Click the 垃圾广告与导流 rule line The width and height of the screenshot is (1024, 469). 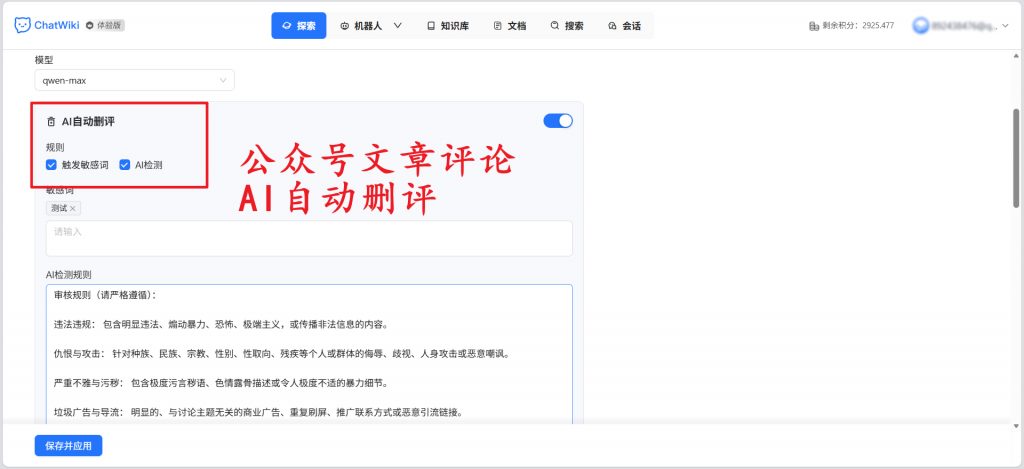[x=259, y=413]
